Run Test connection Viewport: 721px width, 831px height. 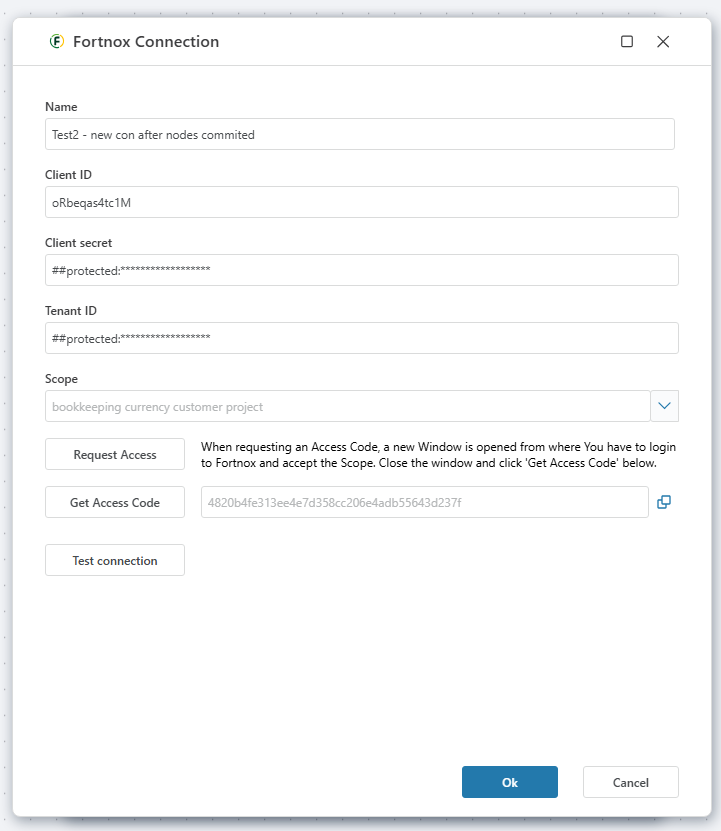pos(115,560)
